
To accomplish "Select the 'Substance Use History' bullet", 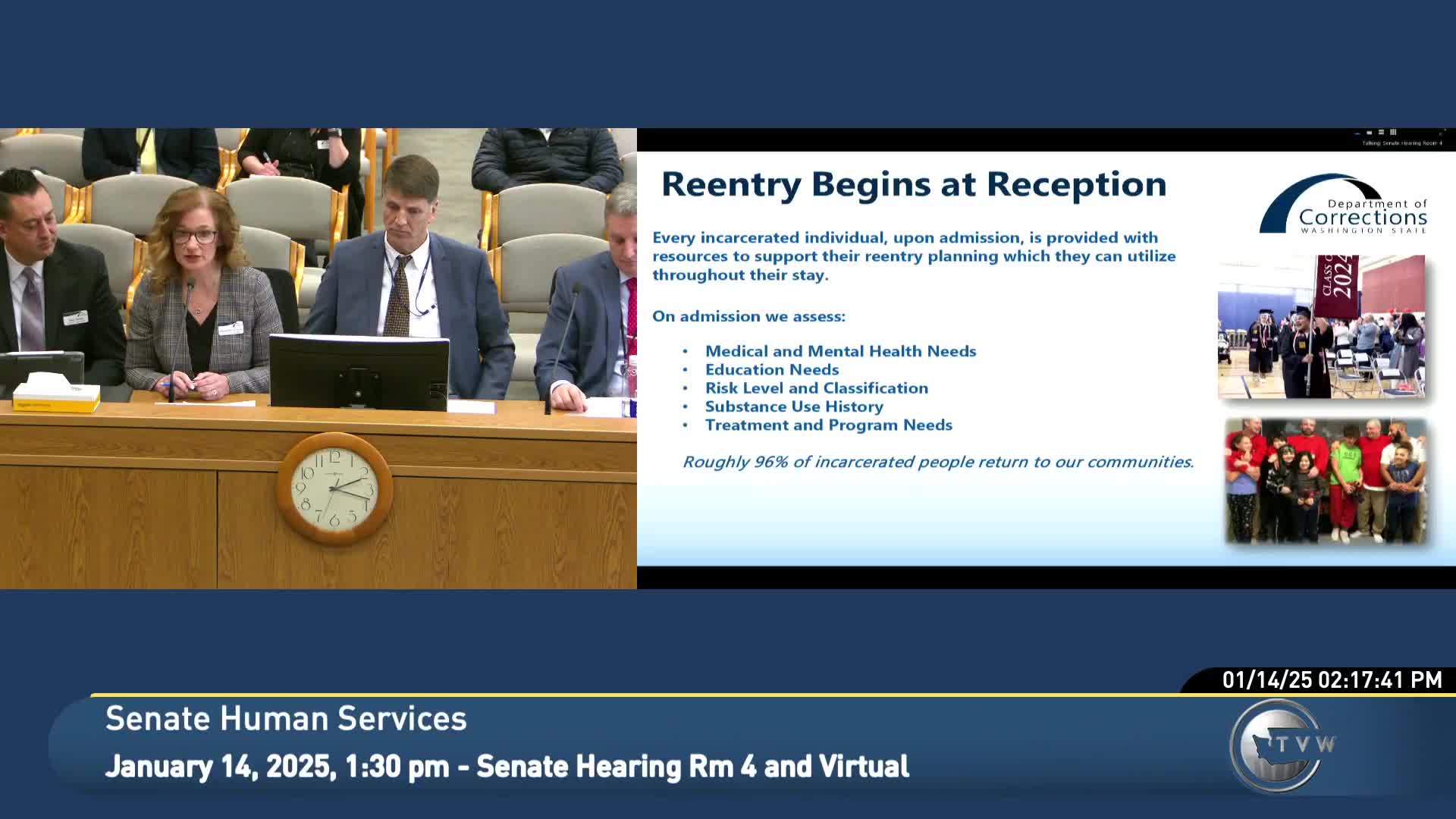I will [794, 406].
